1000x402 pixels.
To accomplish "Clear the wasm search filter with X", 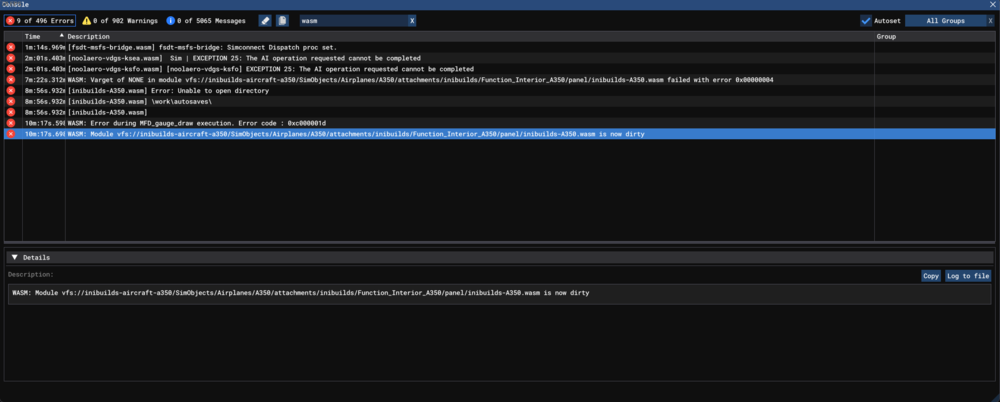I will [x=412, y=21].
